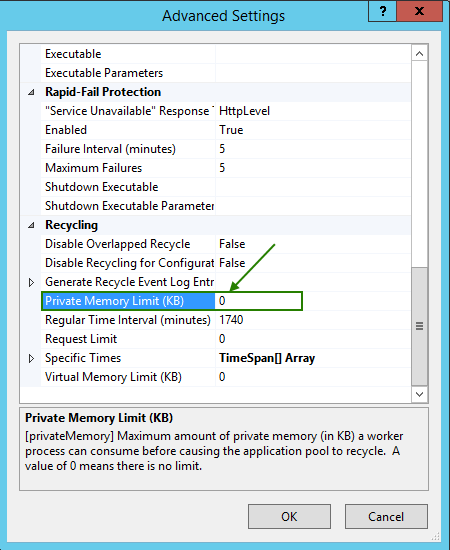
Task: Click the empty Executable value cell
Action: [313, 54]
